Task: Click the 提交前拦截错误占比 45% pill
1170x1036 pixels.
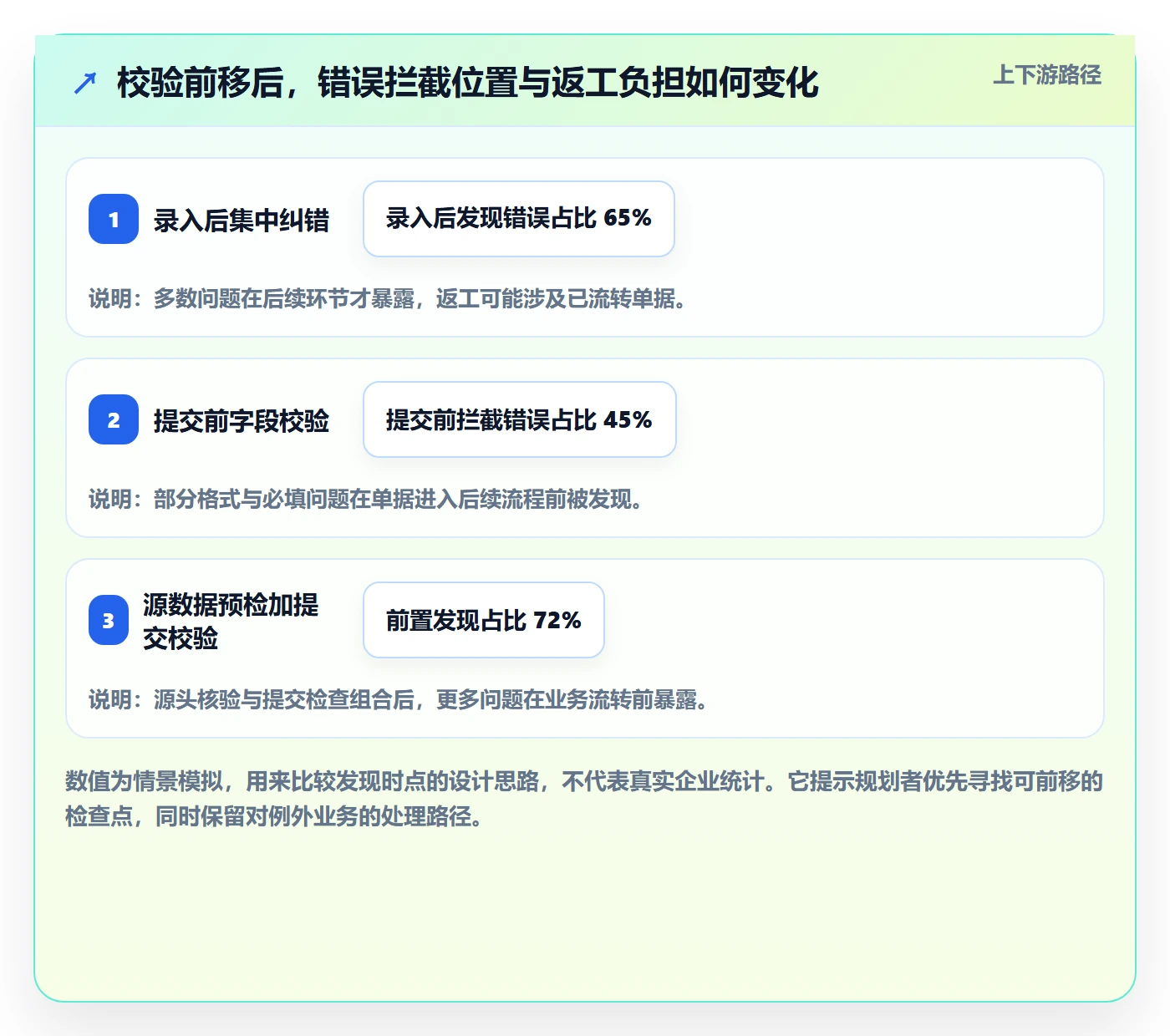Action: 520,419
